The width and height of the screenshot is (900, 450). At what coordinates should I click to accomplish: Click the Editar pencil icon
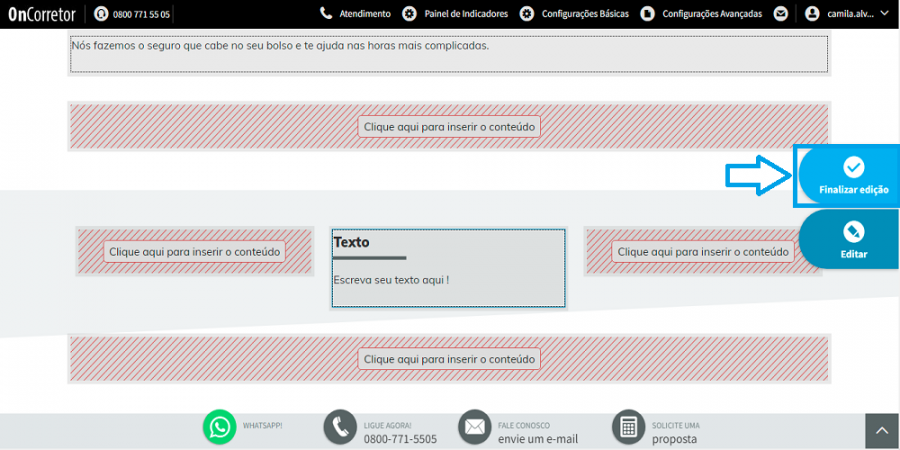point(854,232)
